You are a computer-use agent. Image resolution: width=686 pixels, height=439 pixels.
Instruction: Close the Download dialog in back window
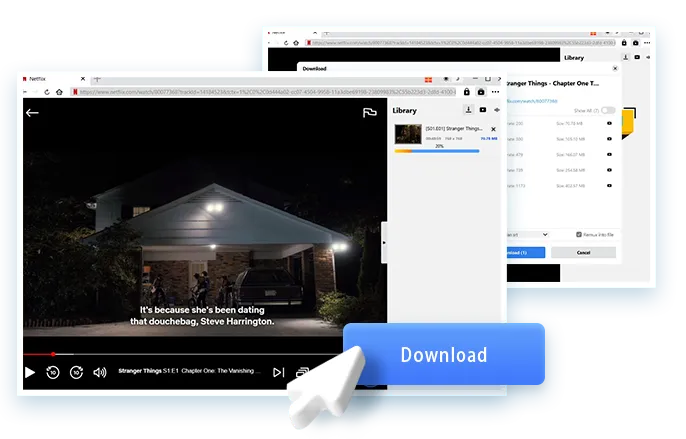pos(615,68)
